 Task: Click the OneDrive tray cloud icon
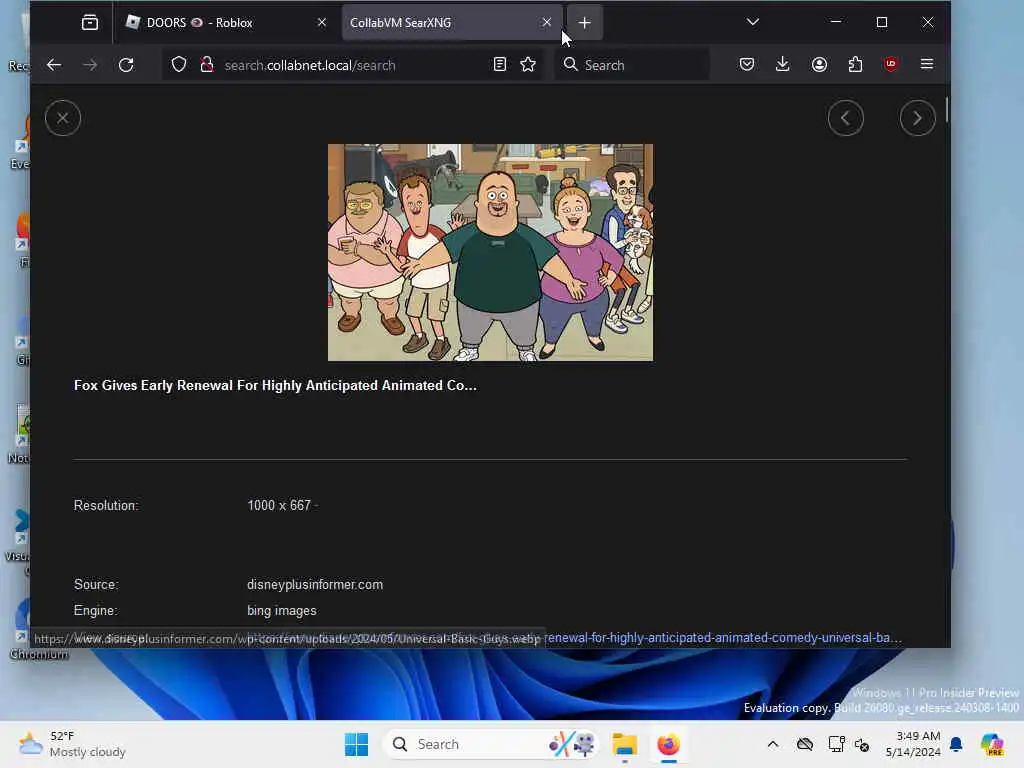[x=805, y=744]
